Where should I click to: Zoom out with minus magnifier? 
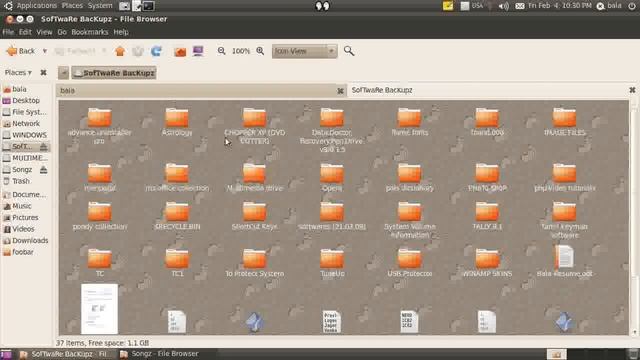click(x=221, y=51)
